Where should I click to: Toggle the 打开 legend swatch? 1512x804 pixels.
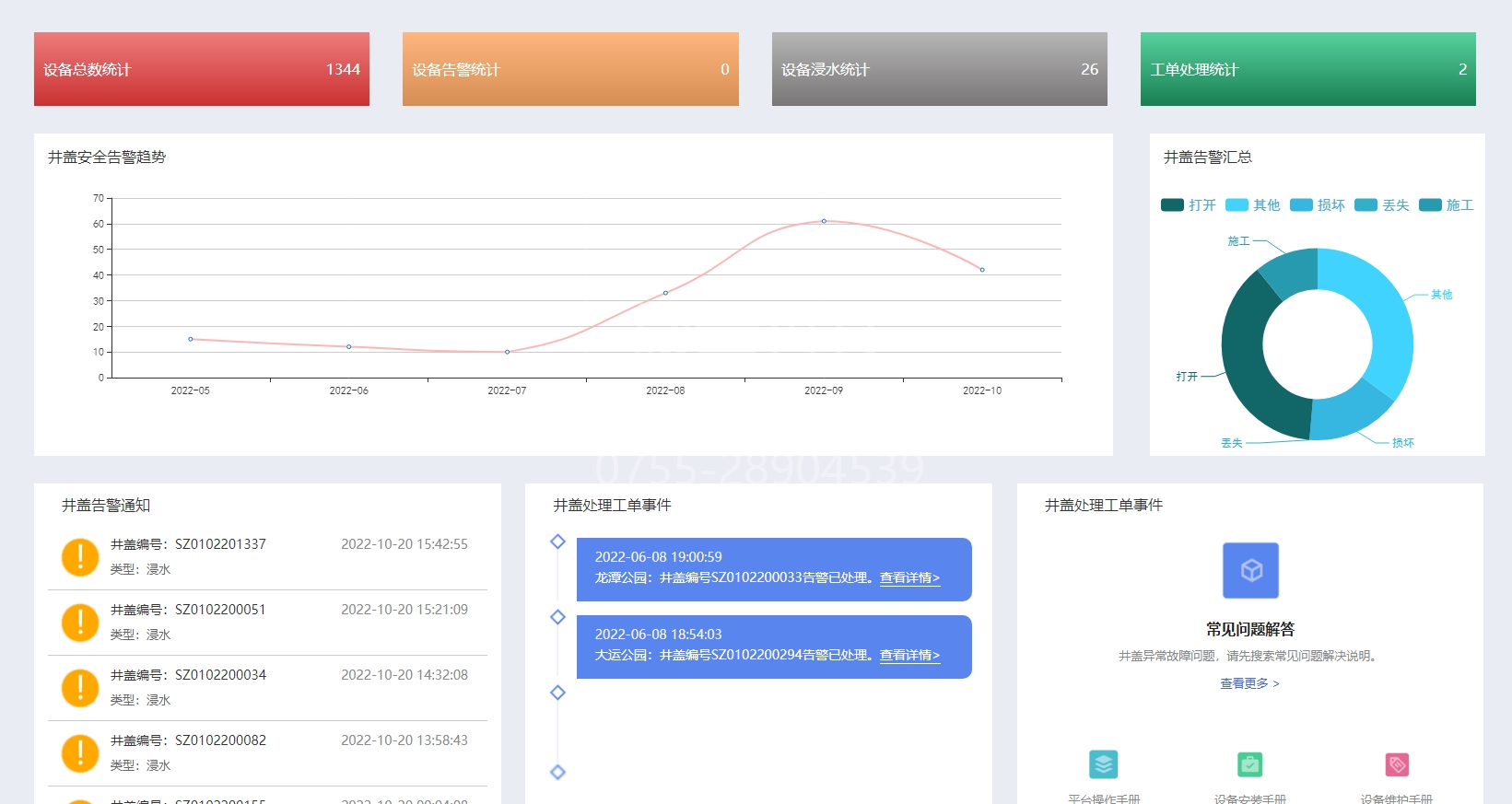[1172, 204]
